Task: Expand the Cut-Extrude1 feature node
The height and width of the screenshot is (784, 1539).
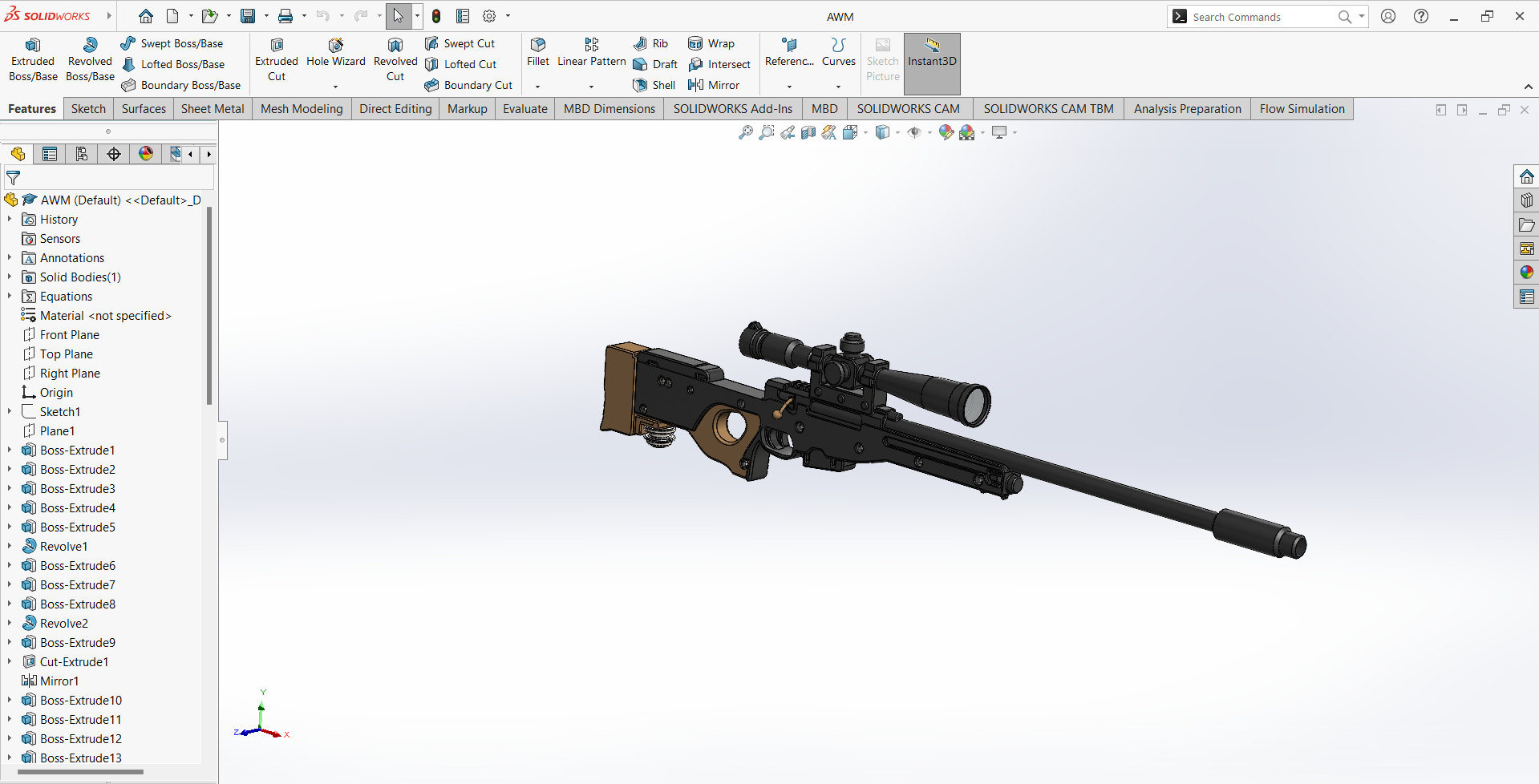Action: click(x=10, y=661)
